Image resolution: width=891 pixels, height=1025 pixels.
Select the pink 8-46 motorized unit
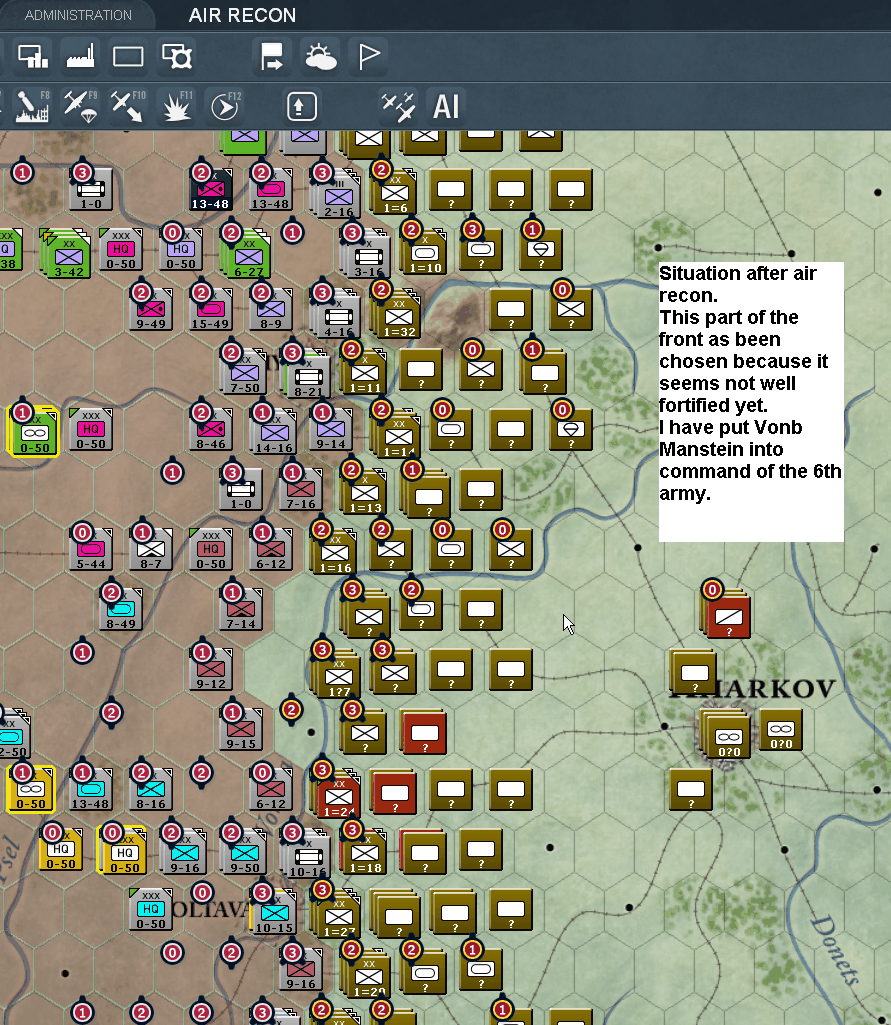pos(211,430)
